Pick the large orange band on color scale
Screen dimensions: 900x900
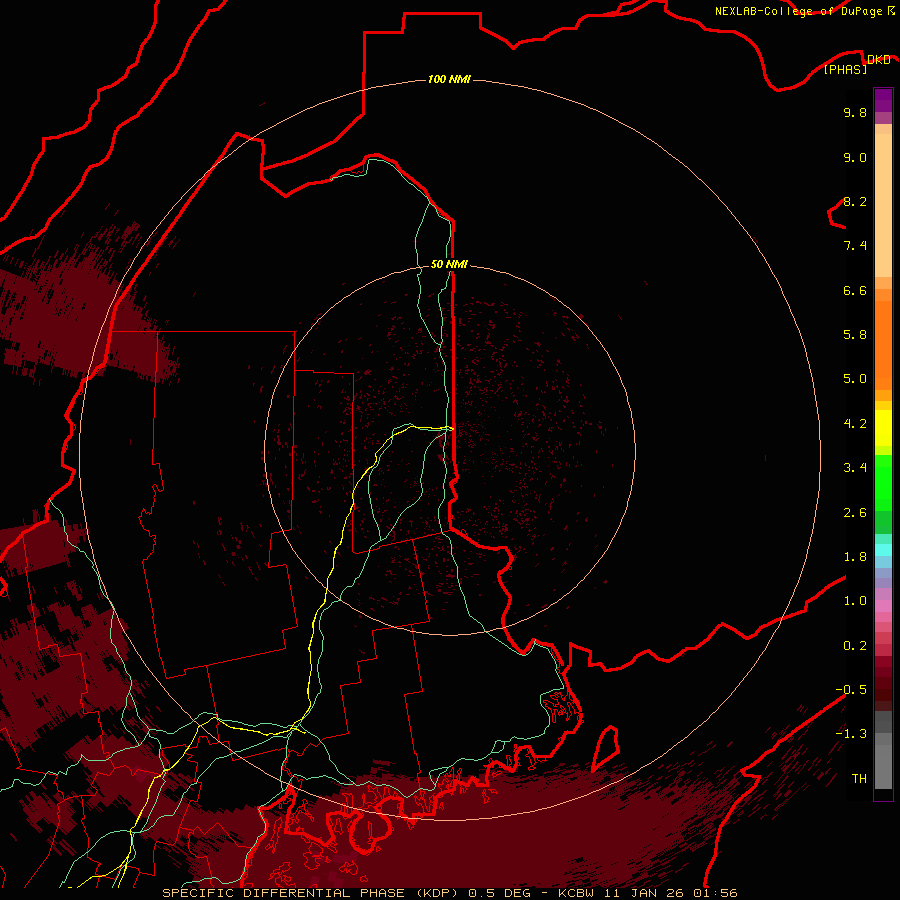pos(883,346)
